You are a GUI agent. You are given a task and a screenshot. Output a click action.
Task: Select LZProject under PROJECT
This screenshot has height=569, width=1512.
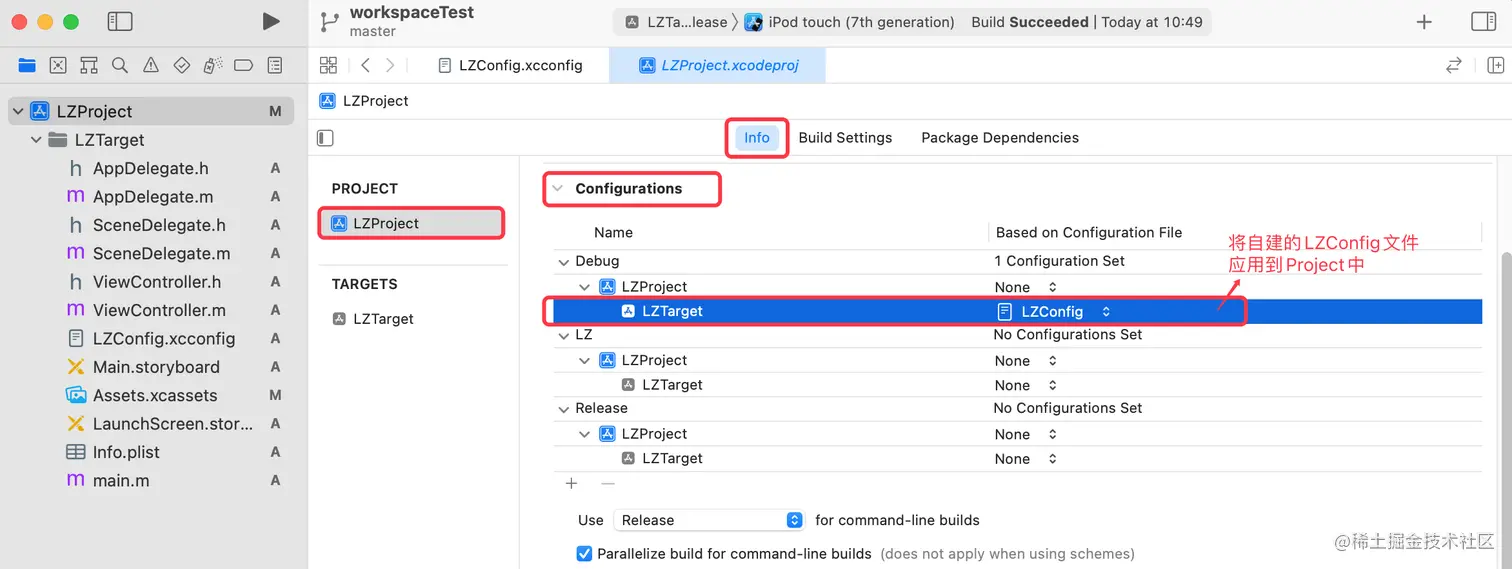click(x=411, y=223)
